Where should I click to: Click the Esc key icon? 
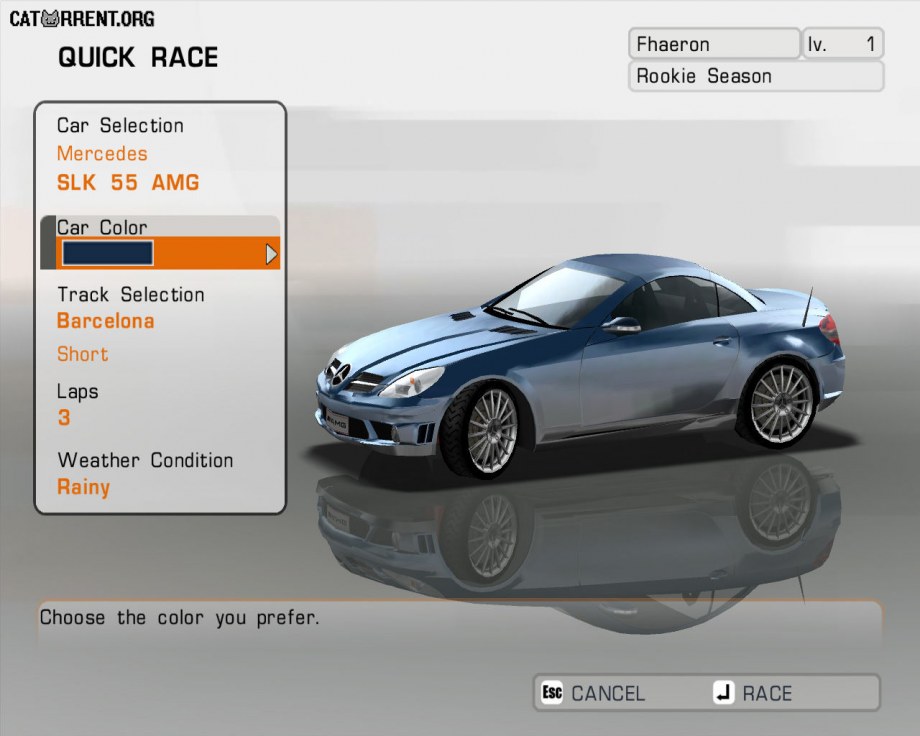[552, 693]
